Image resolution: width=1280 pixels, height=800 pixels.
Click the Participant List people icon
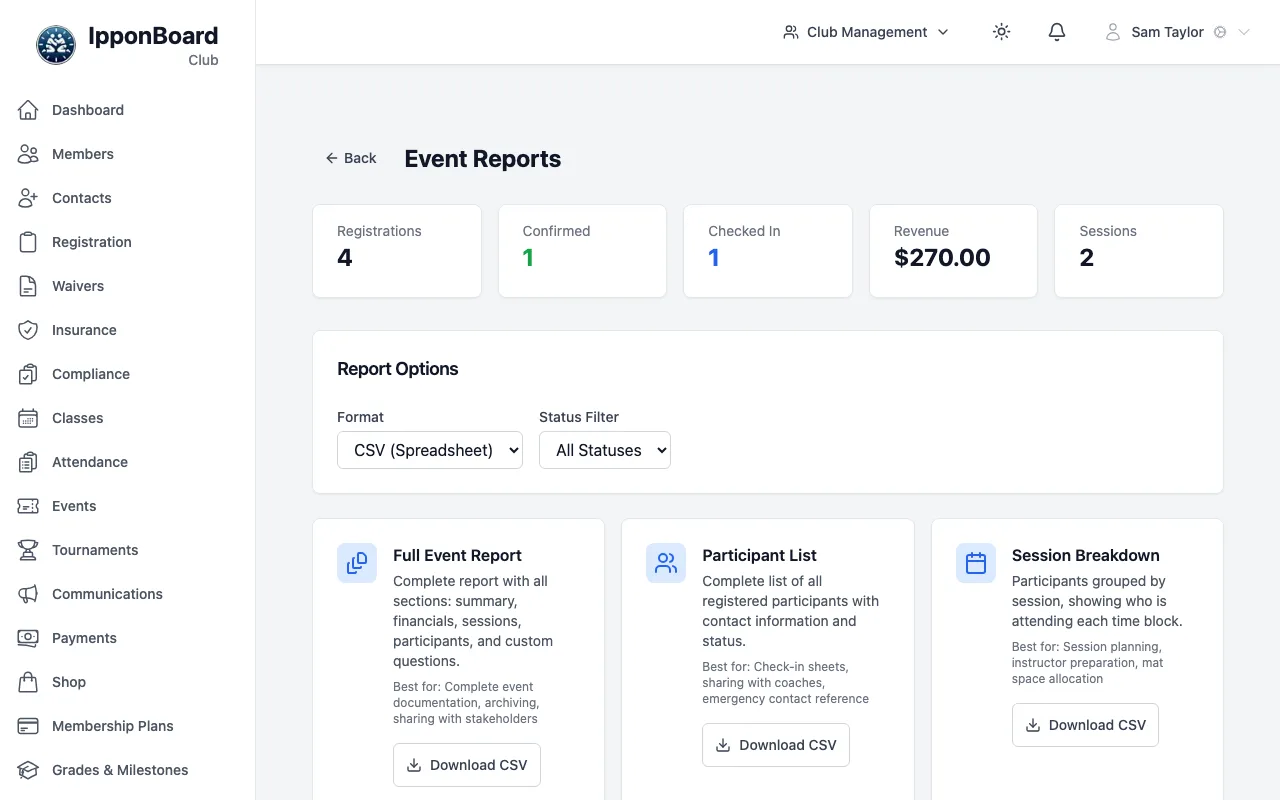point(666,563)
